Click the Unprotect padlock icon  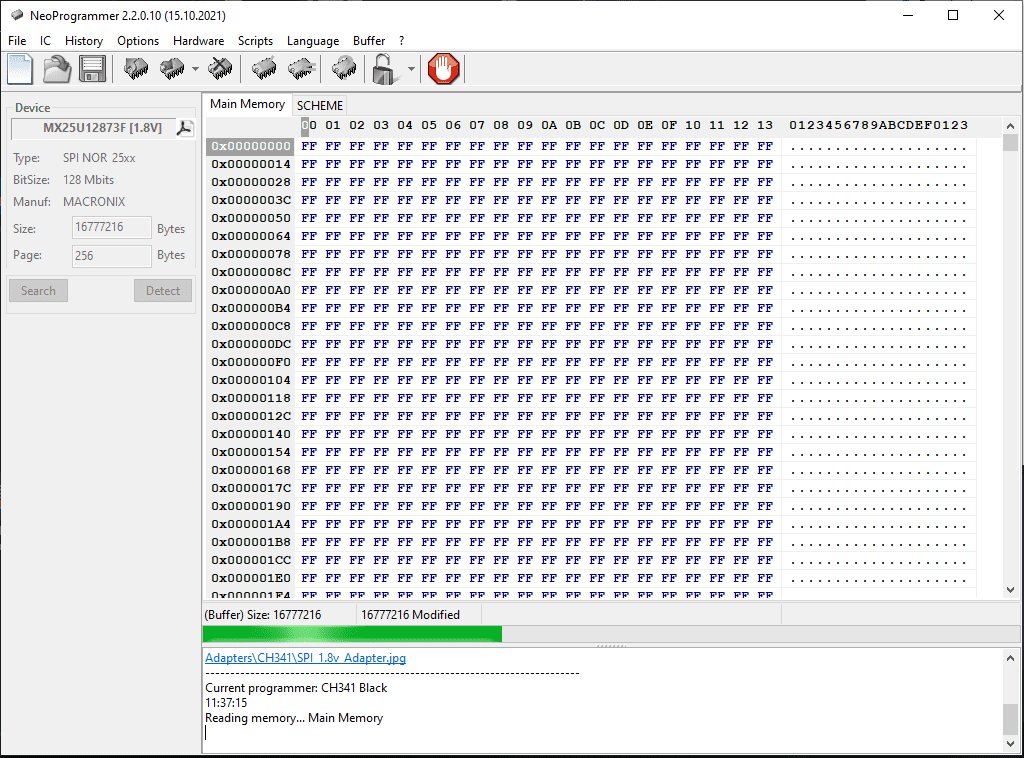point(385,69)
